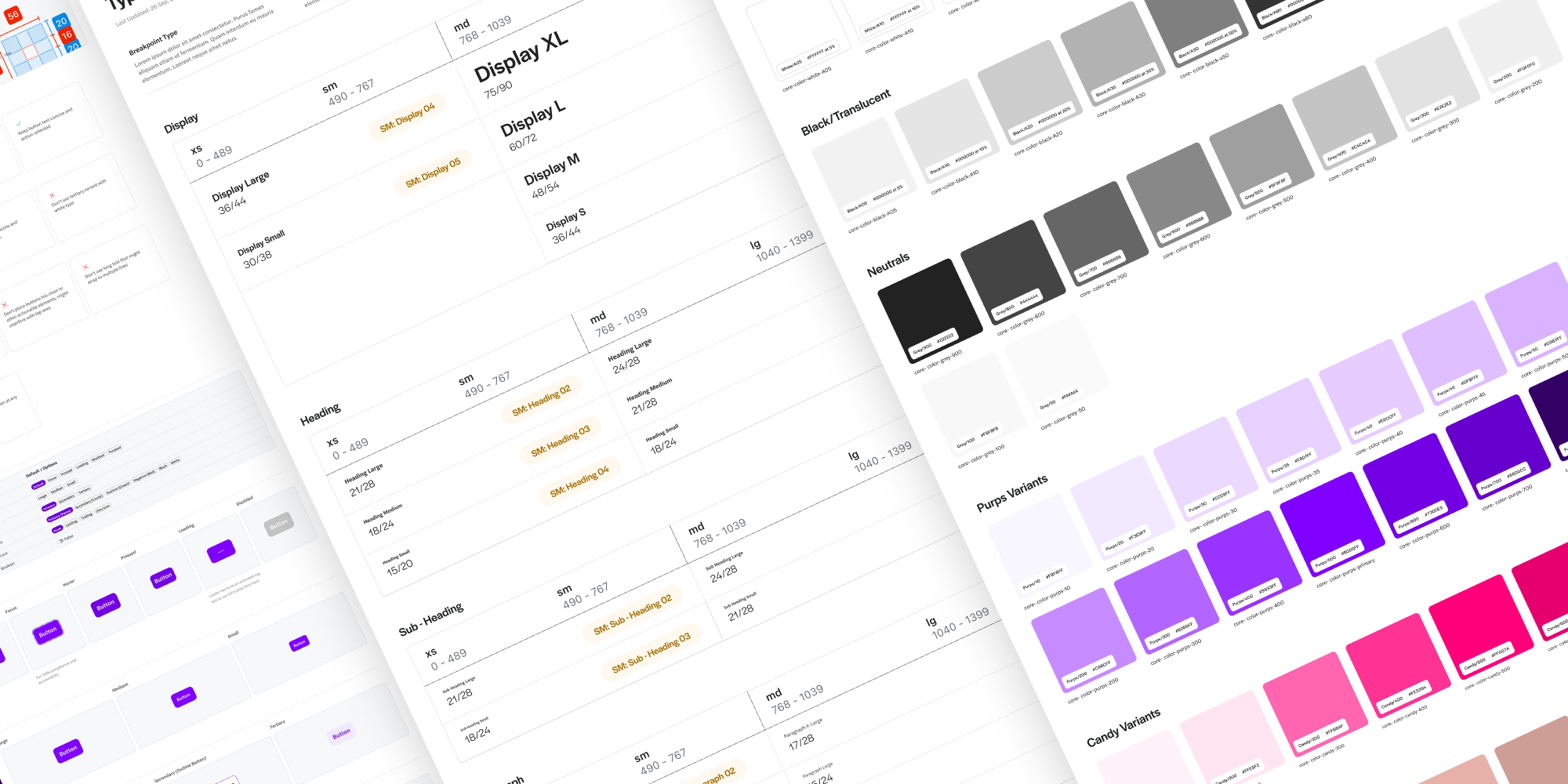Click the Button in the Pressed state card

tap(163, 579)
